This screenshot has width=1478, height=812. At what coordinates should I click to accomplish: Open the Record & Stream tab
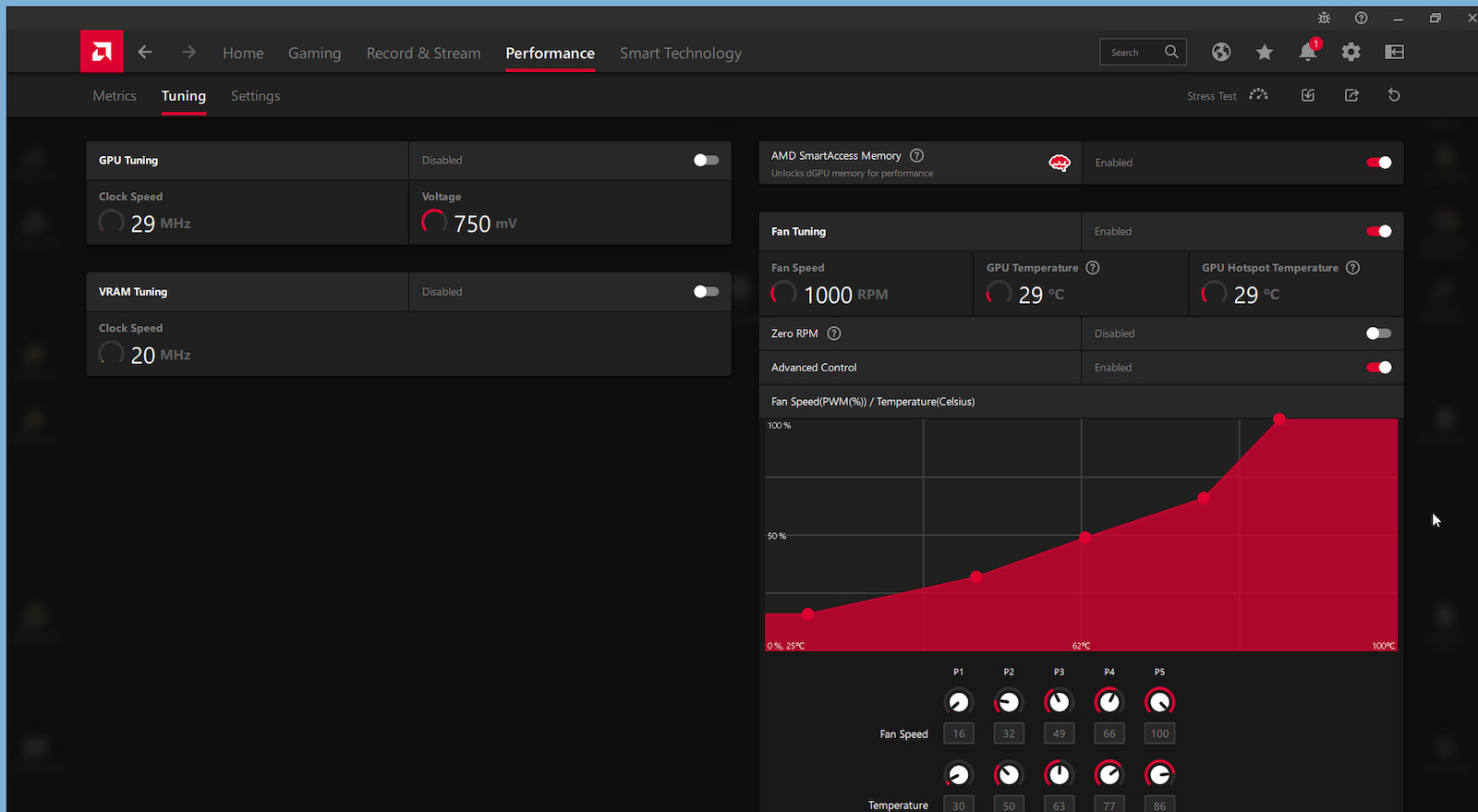(423, 53)
